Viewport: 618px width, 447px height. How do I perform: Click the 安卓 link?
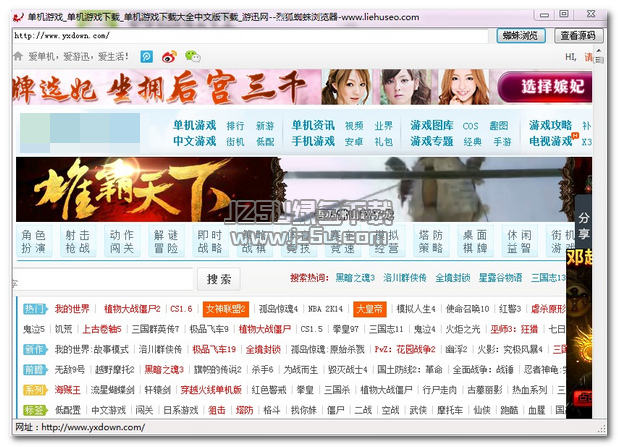[x=354, y=142]
